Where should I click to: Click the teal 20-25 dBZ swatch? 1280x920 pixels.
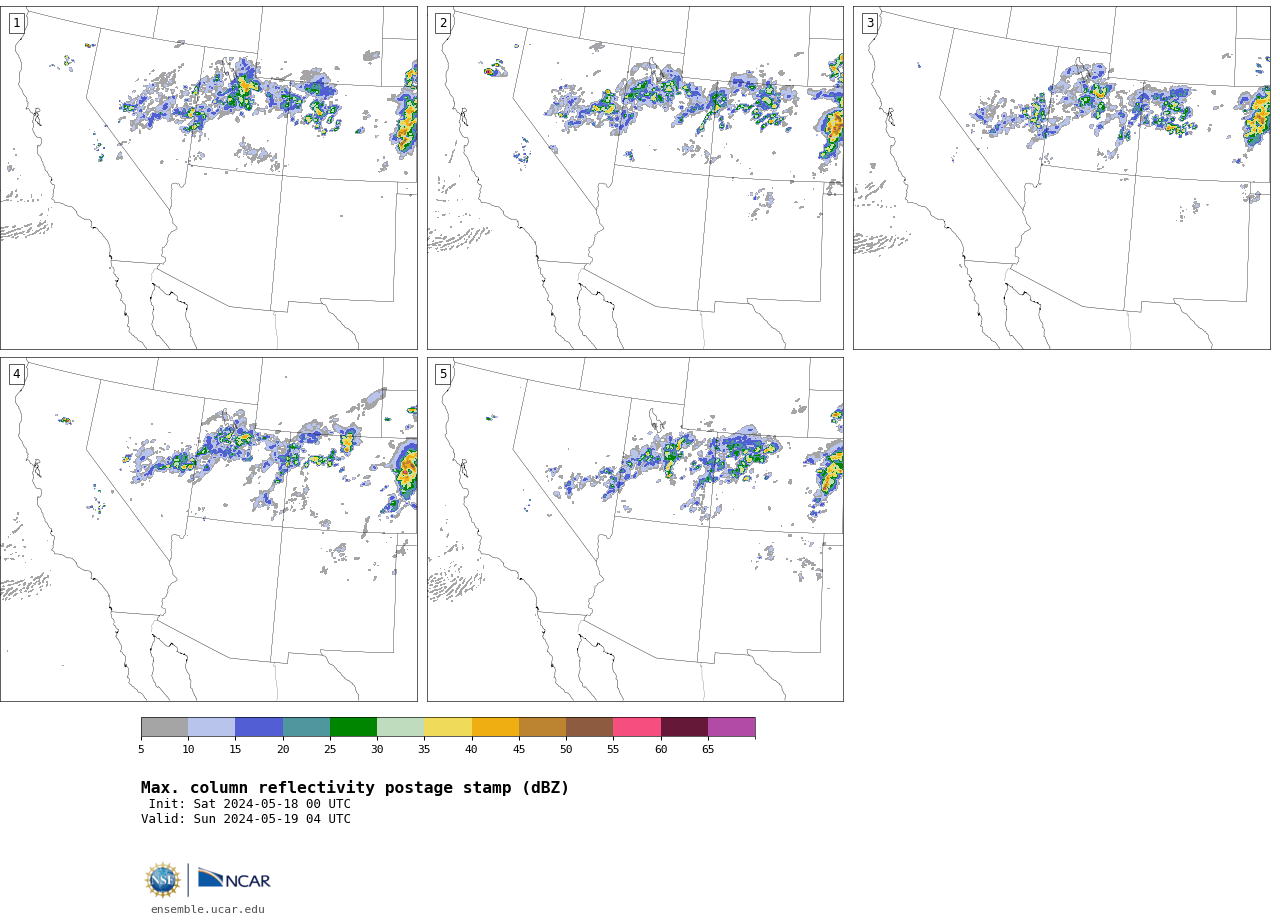pos(306,727)
